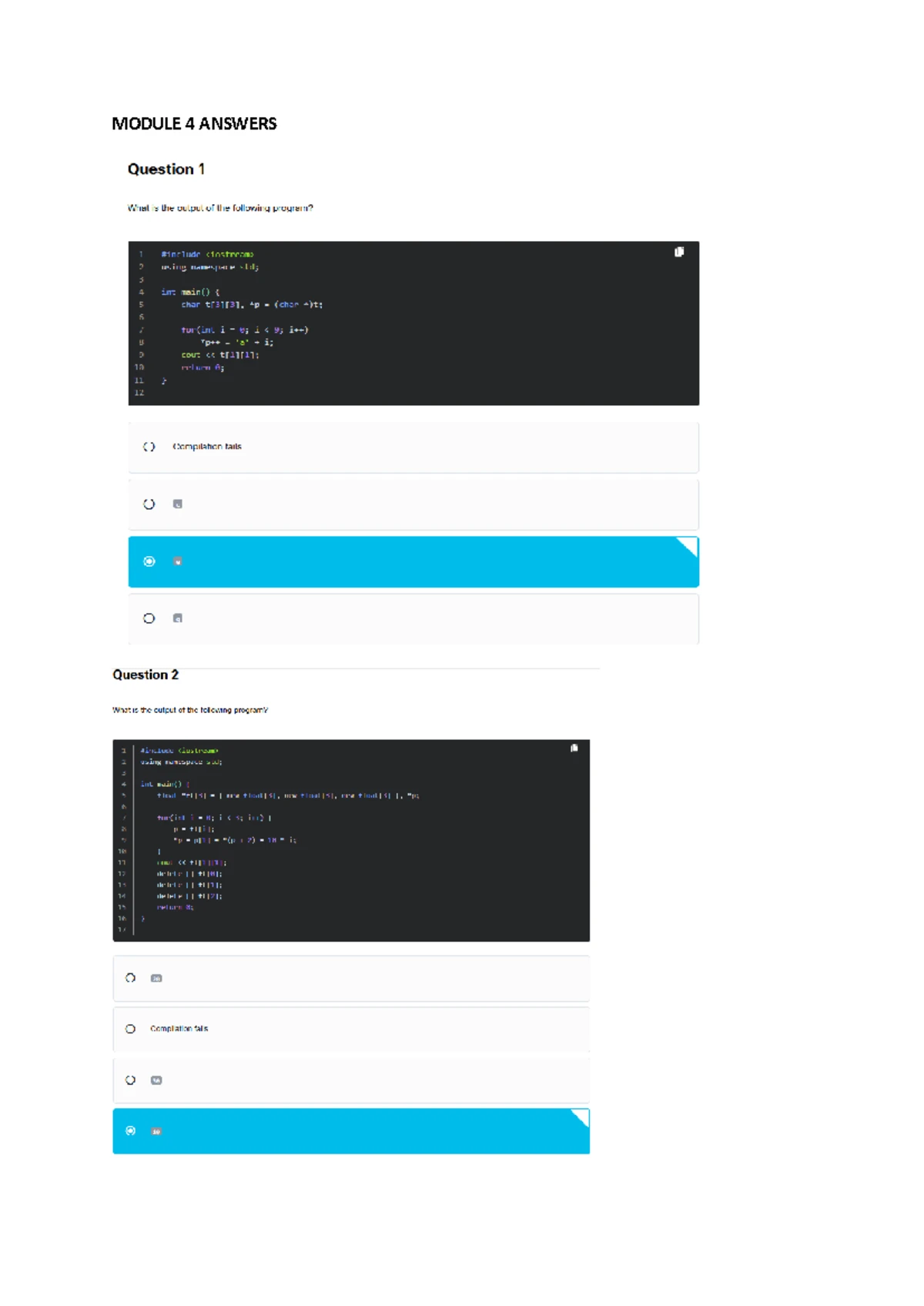Select Question 2 first option radio button
Viewport: 924px width, 1306px height.
130,978
